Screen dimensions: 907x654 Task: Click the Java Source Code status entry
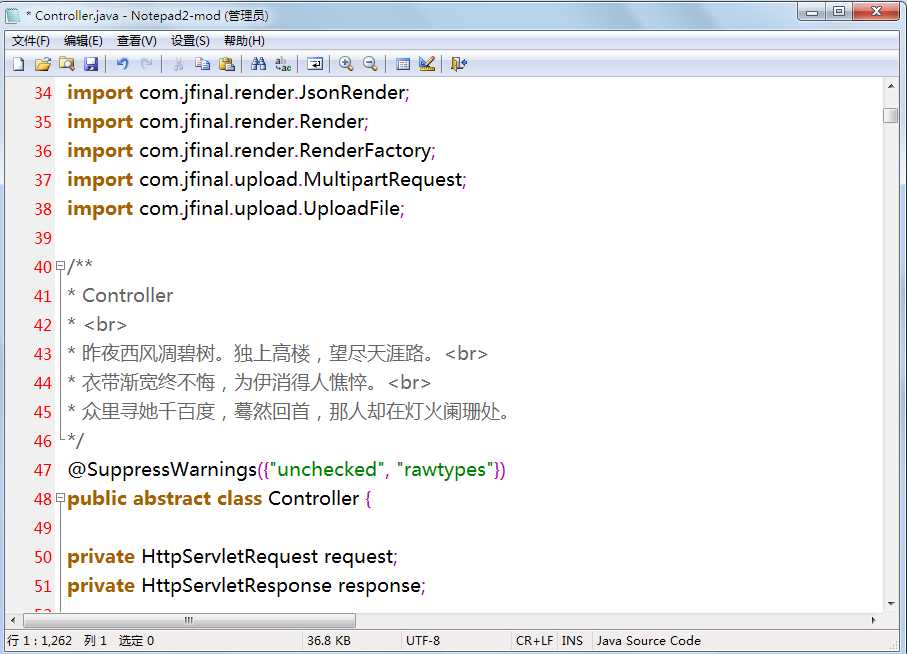[648, 641]
